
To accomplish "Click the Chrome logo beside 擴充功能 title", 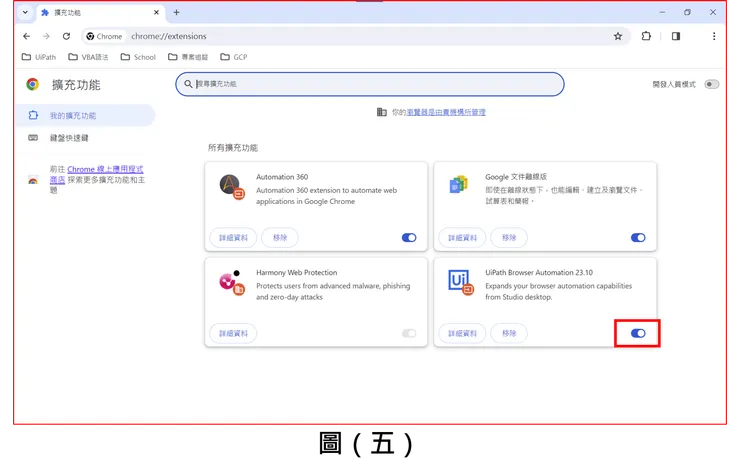I will tap(33, 85).
